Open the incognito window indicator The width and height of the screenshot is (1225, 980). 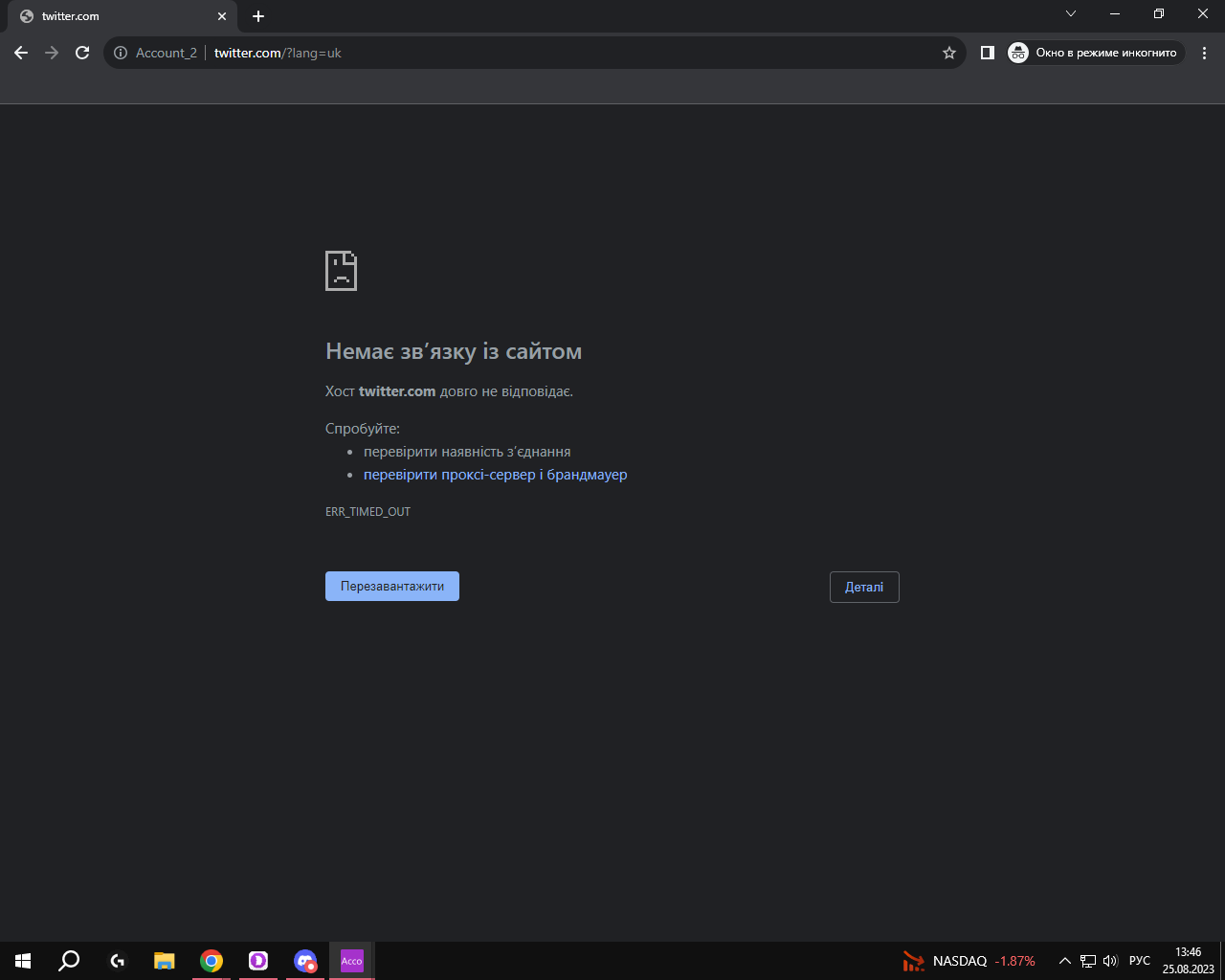(1095, 53)
